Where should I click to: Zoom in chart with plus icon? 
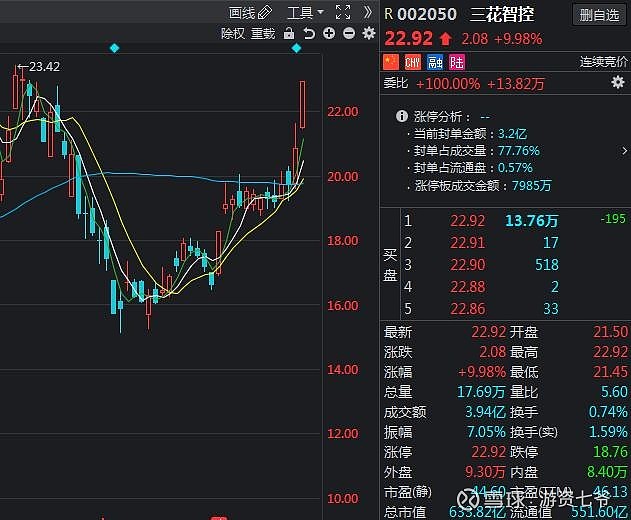(329, 33)
